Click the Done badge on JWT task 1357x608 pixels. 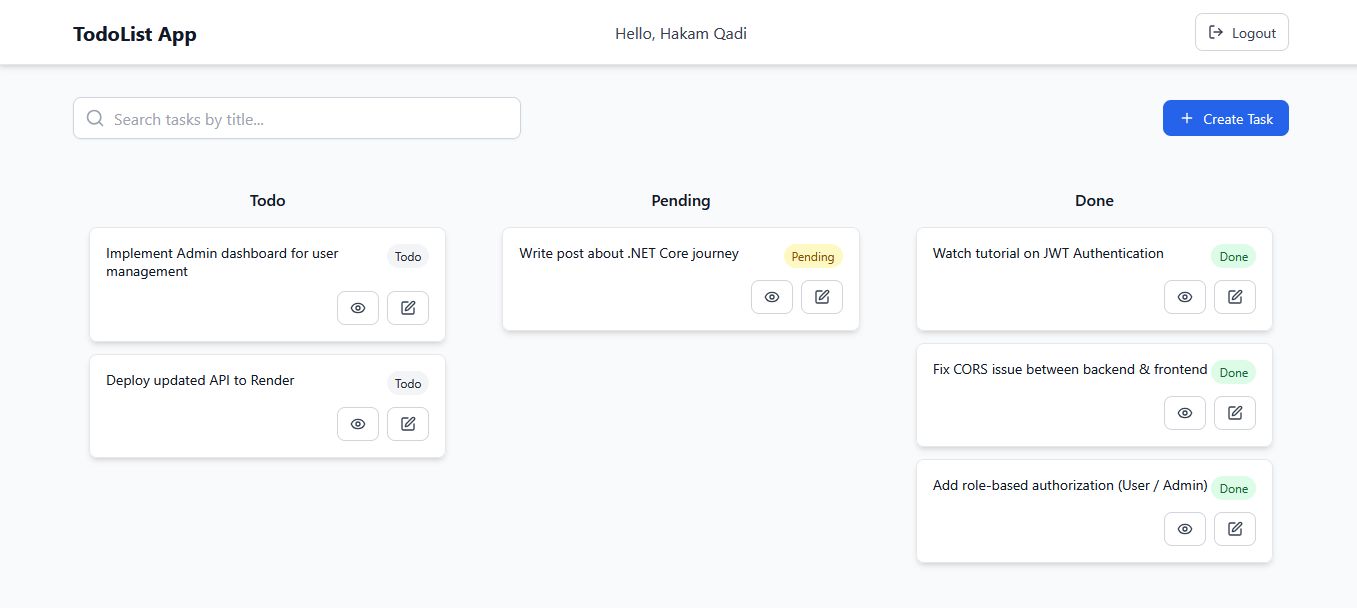(x=1234, y=257)
